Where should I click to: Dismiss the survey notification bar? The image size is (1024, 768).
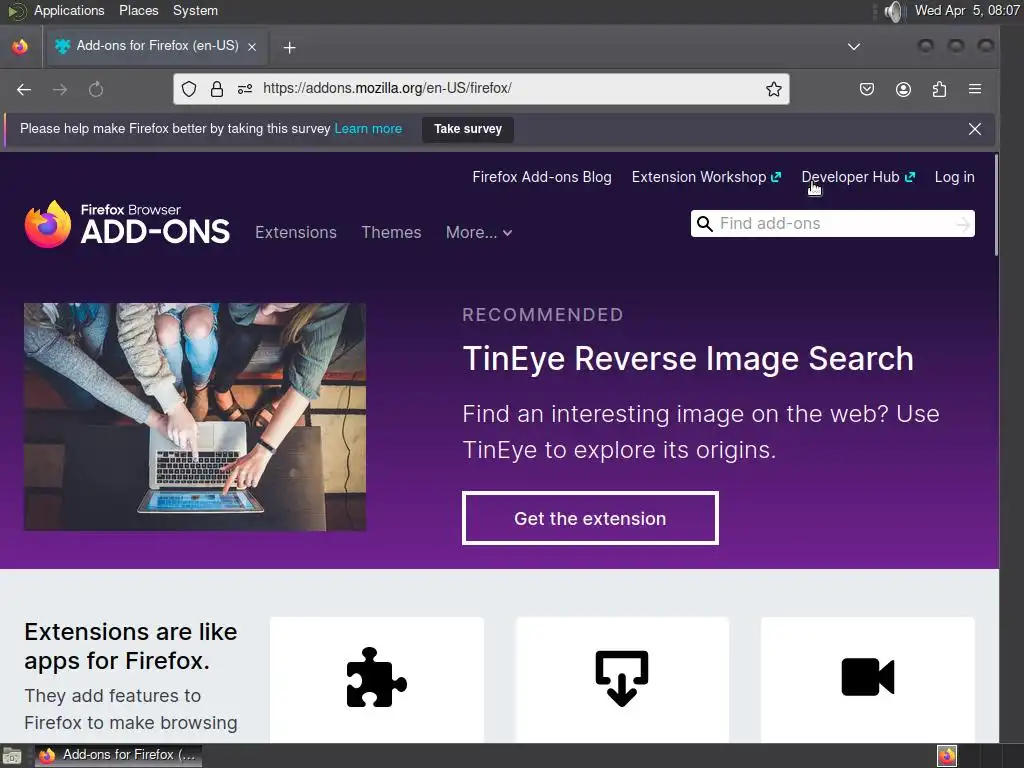pos(975,129)
